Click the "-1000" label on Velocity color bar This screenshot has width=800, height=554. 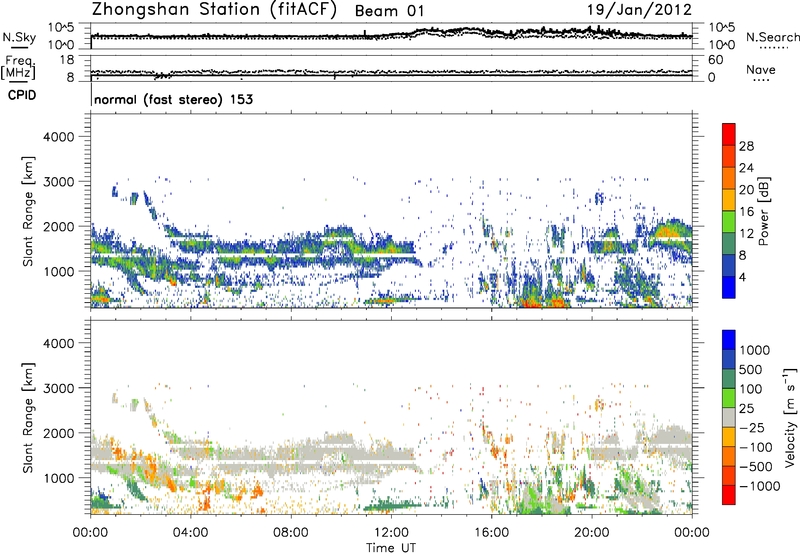[760, 486]
